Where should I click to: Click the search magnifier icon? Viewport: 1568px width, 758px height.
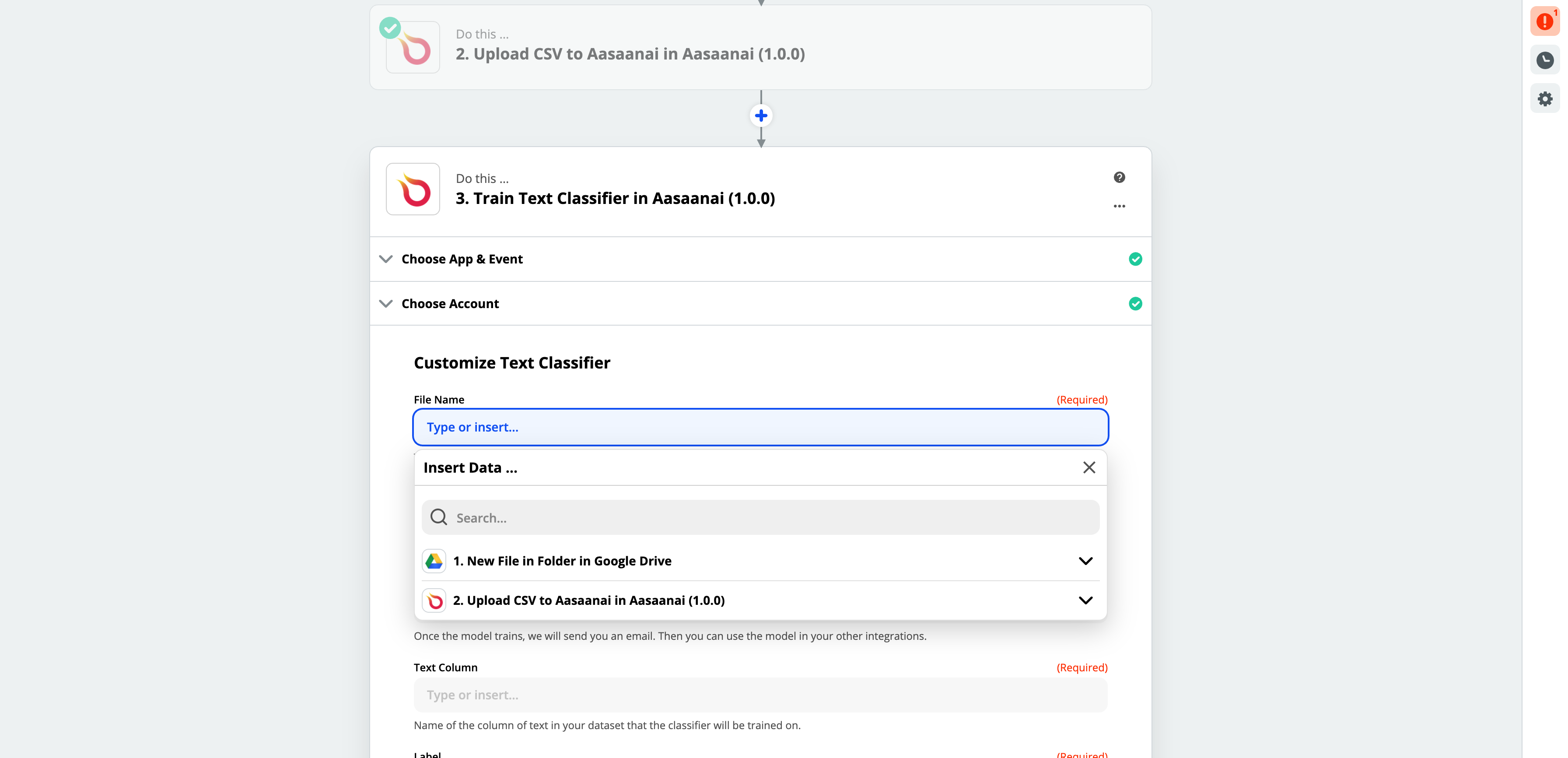(x=438, y=517)
